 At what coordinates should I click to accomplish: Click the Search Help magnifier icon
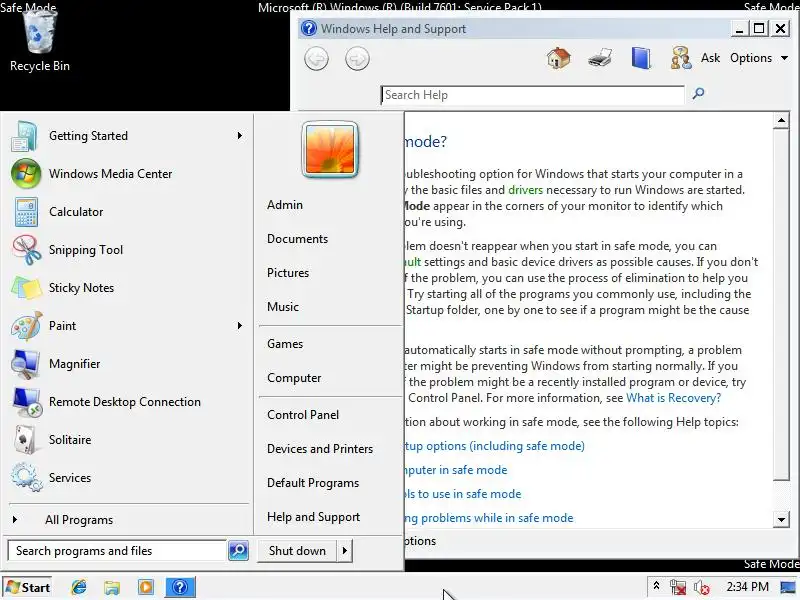tap(698, 93)
